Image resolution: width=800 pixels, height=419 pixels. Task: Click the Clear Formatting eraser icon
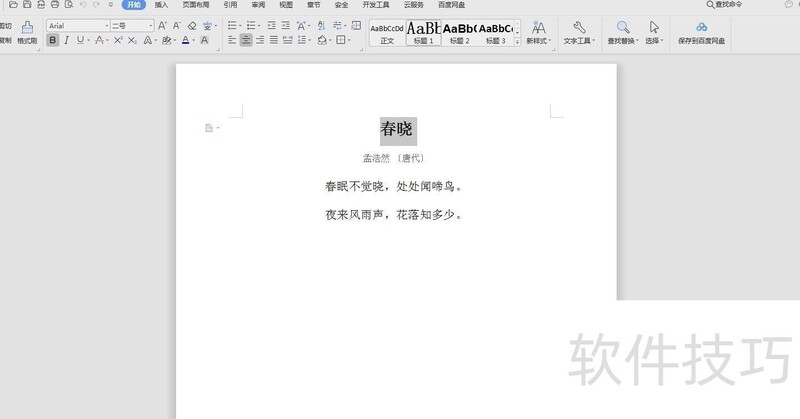[x=192, y=26]
